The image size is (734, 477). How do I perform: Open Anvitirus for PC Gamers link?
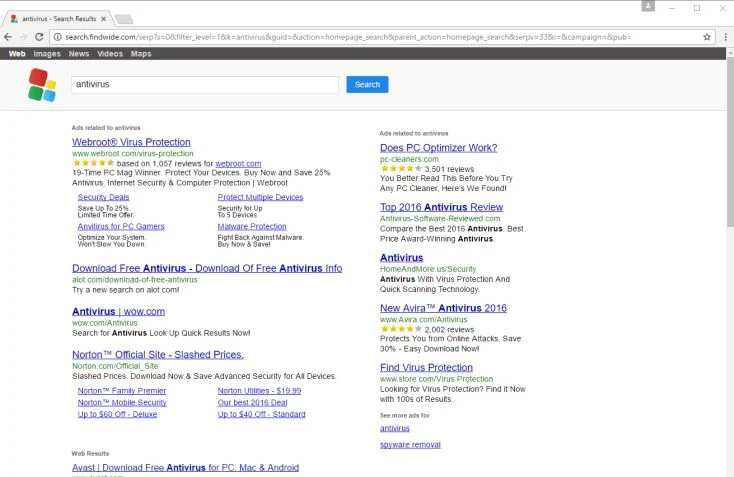pyautogui.click(x=121, y=226)
